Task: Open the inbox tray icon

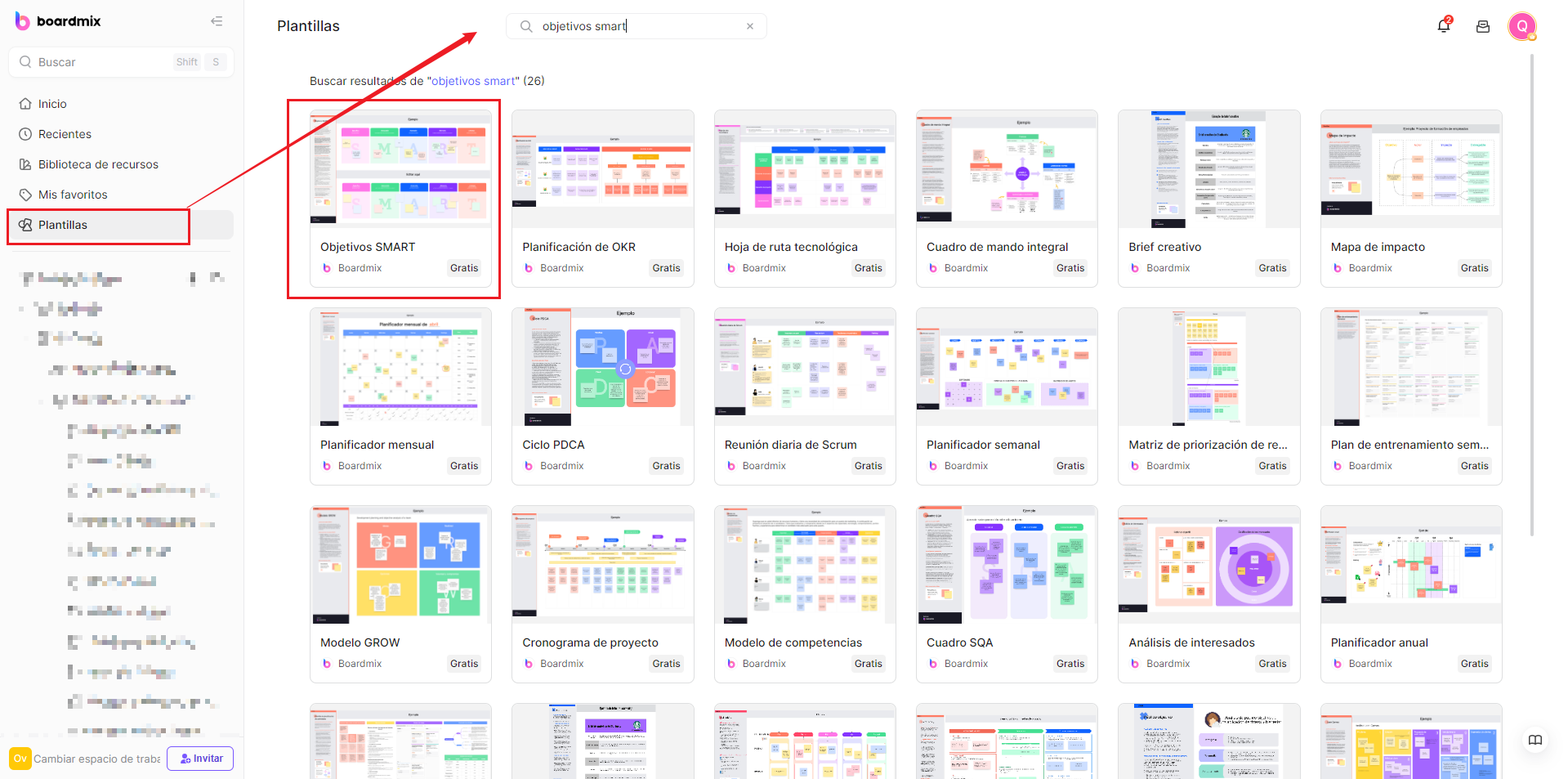Action: coord(1483,27)
